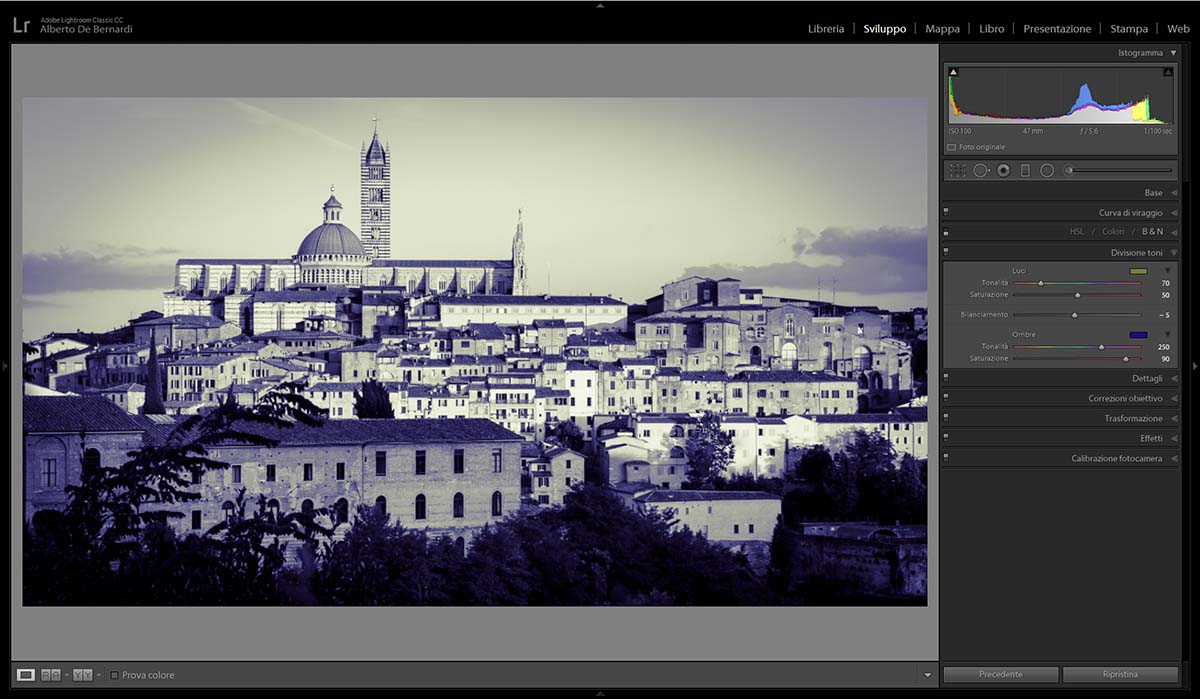Viewport: 1200px width, 699px height.
Task: Choose the Graduated Filter tool
Action: click(1025, 171)
